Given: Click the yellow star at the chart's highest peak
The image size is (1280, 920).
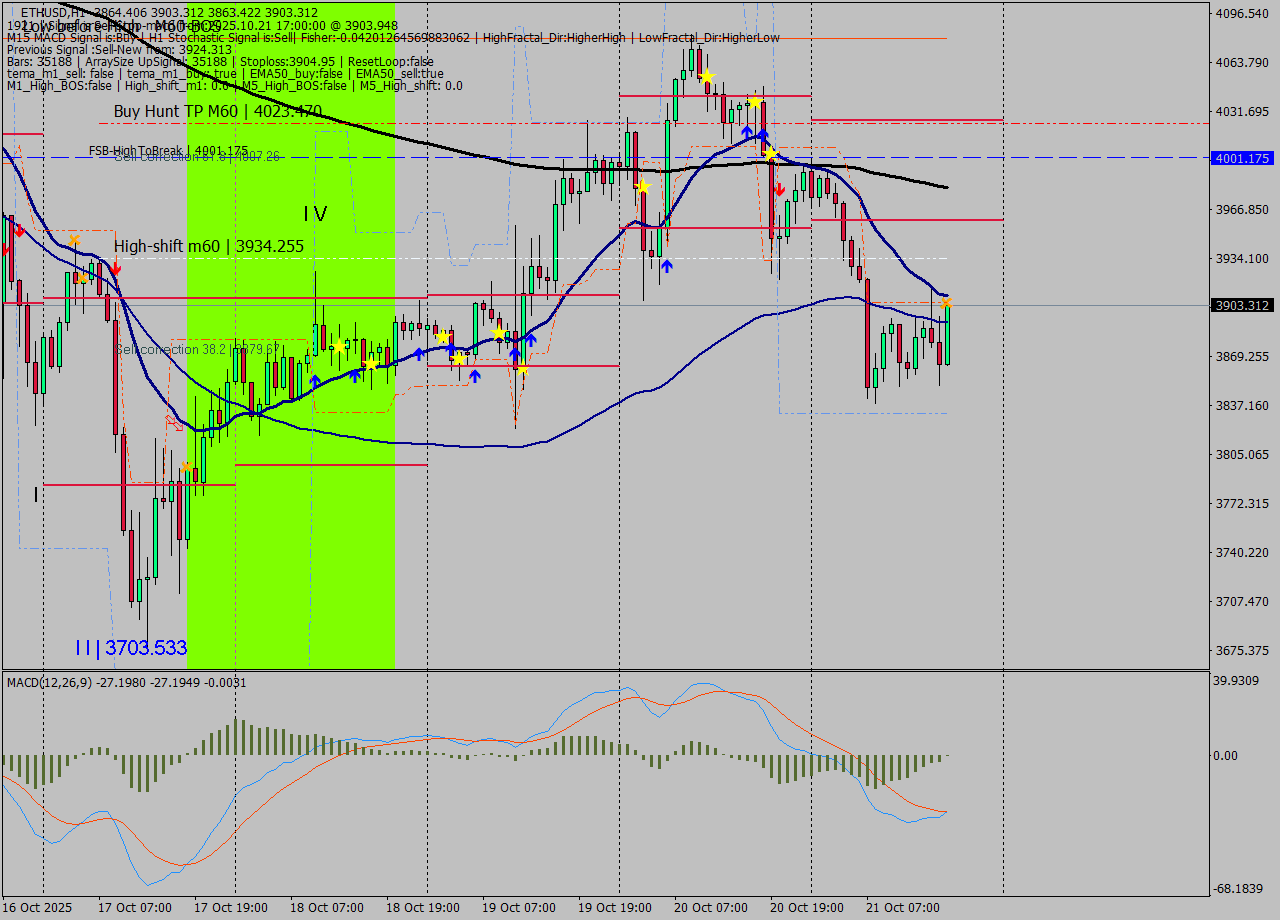Looking at the screenshot, I should pyautogui.click(x=707, y=77).
